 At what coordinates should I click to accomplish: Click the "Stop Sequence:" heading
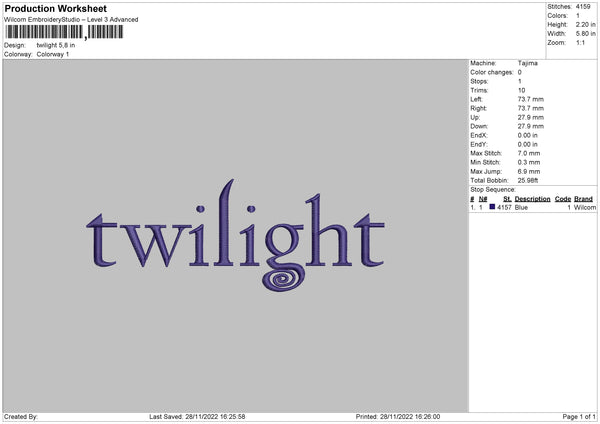pos(493,190)
